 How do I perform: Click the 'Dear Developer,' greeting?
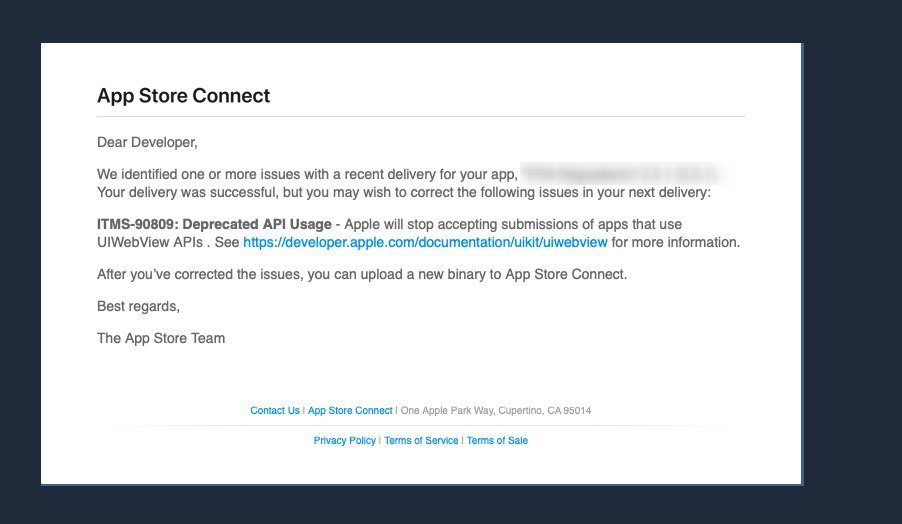pos(147,142)
